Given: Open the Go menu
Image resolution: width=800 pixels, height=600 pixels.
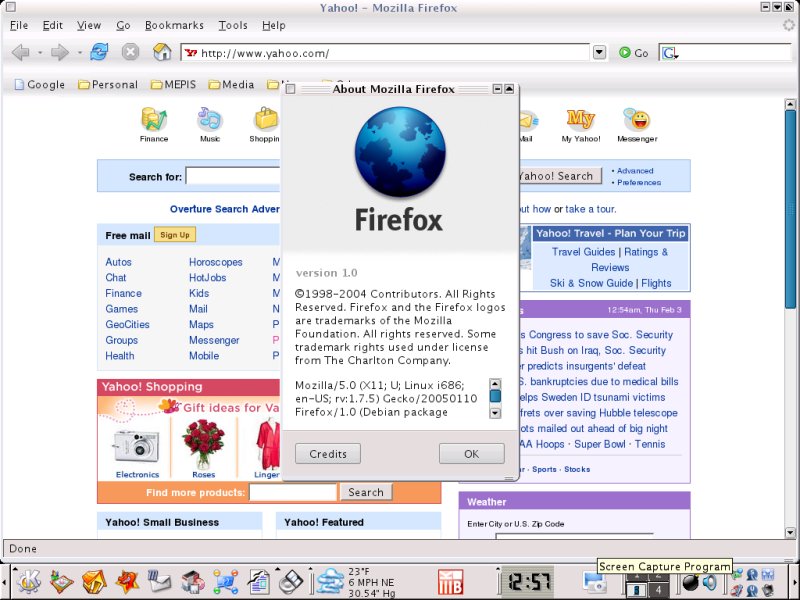Looking at the screenshot, I should [123, 25].
